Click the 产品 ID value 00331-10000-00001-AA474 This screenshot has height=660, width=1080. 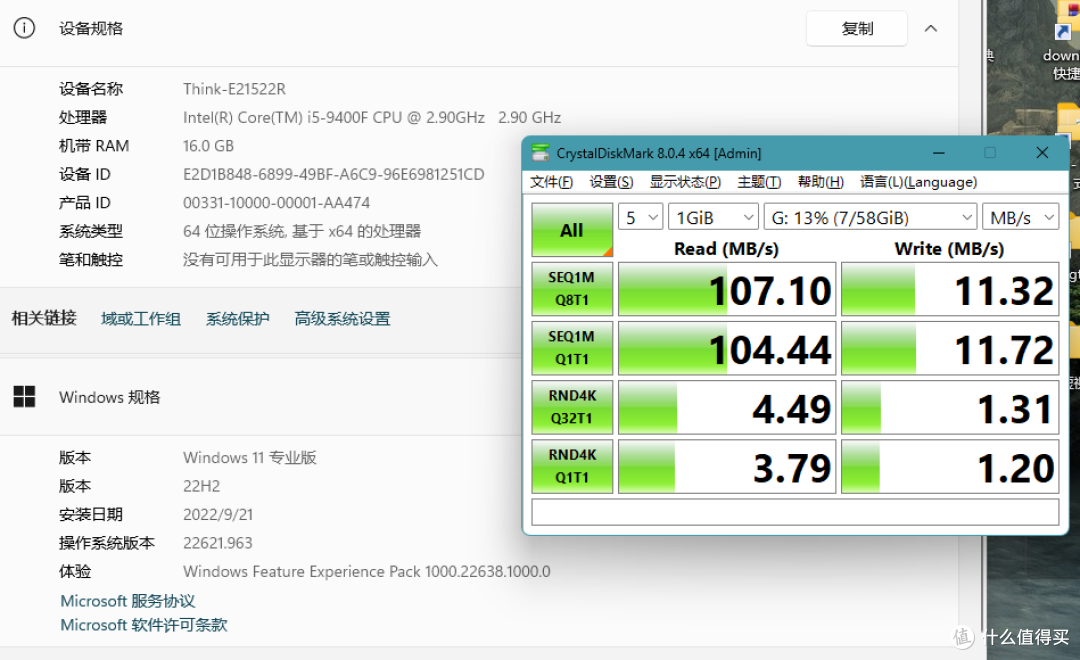click(276, 203)
